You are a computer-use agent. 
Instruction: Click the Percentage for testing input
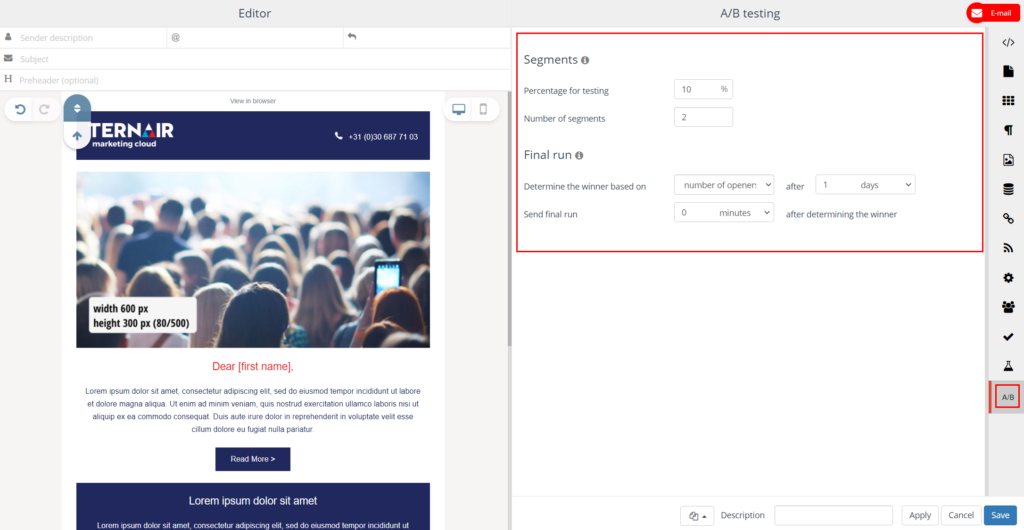[x=703, y=89]
